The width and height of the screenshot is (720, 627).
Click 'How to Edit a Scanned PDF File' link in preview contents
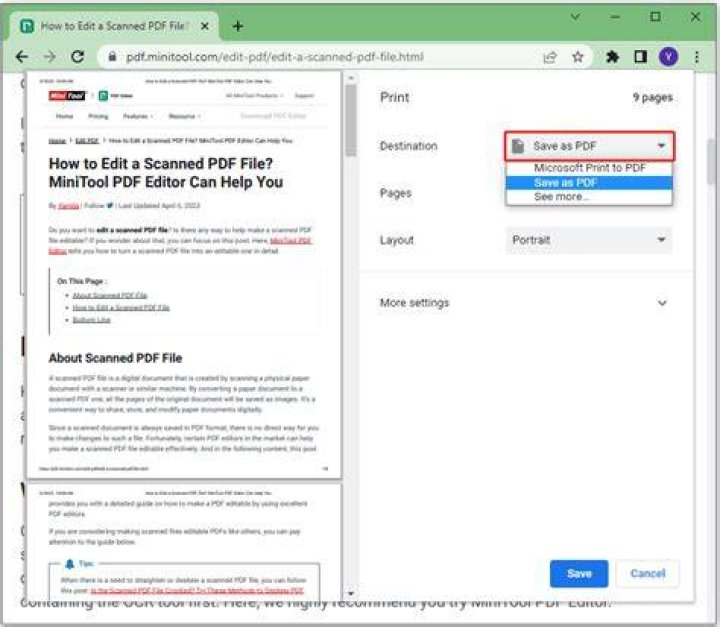[121, 307]
